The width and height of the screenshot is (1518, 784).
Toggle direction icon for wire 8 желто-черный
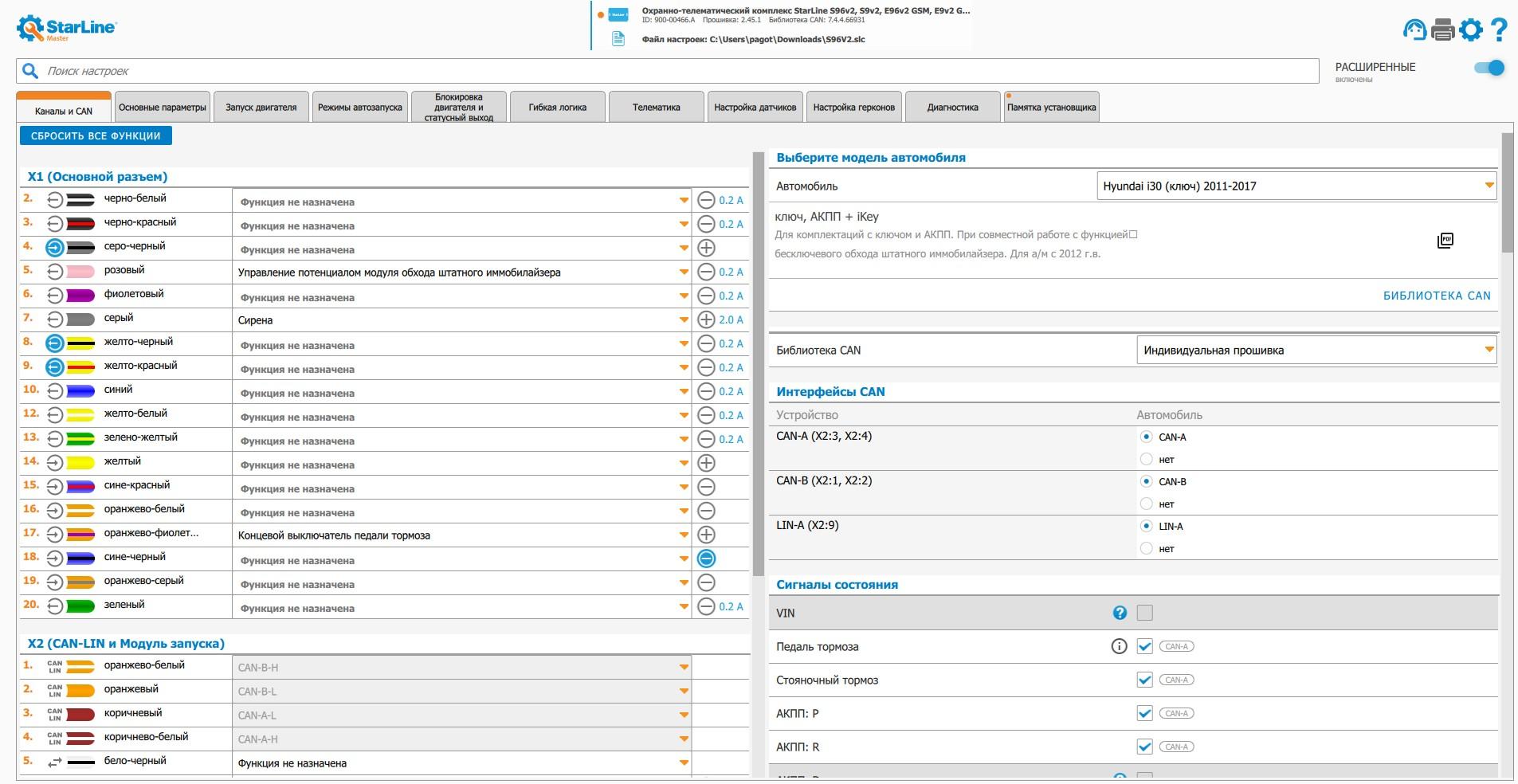(x=54, y=343)
